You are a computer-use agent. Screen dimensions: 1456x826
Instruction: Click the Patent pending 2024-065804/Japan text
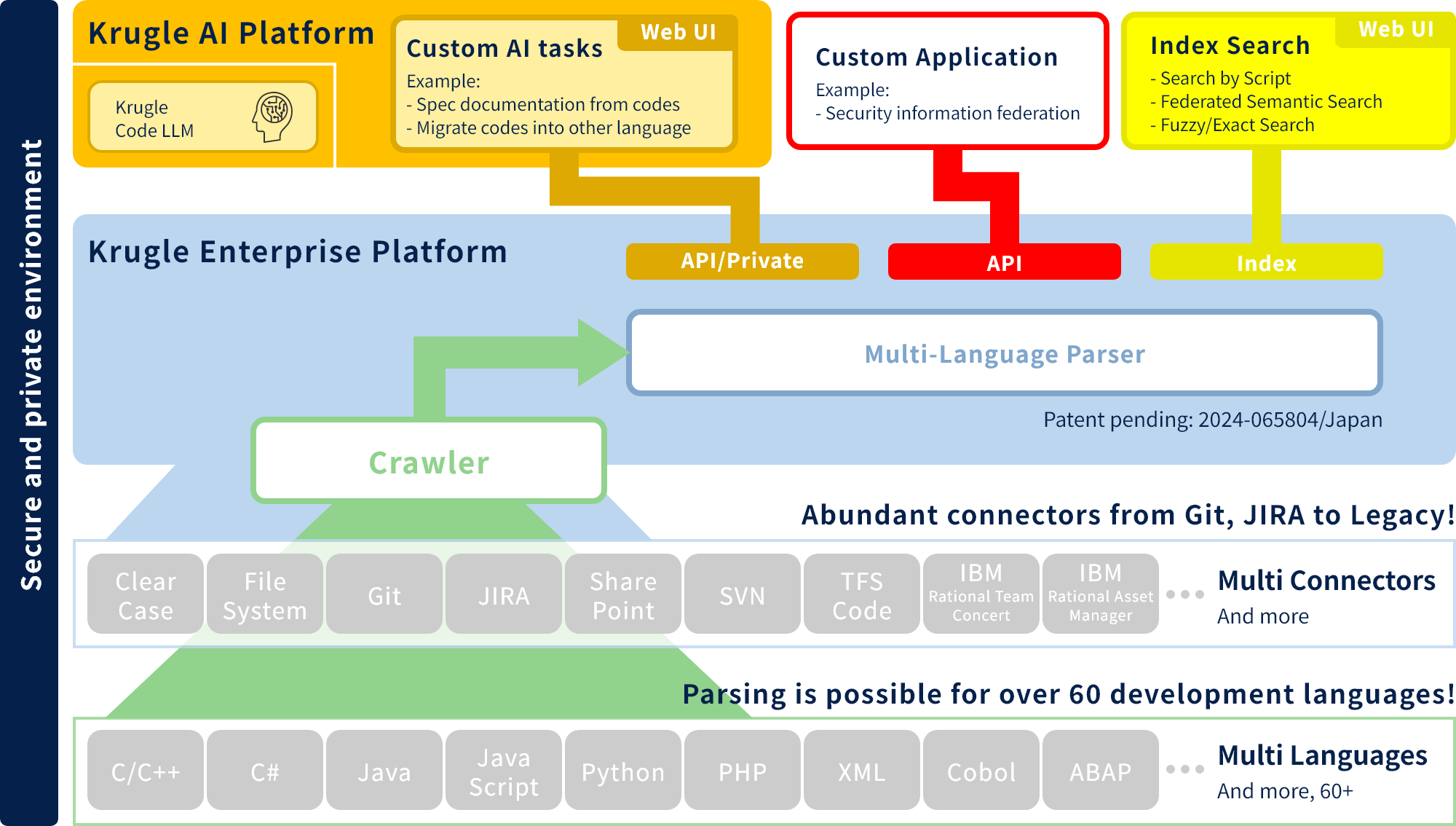[x=1212, y=420]
